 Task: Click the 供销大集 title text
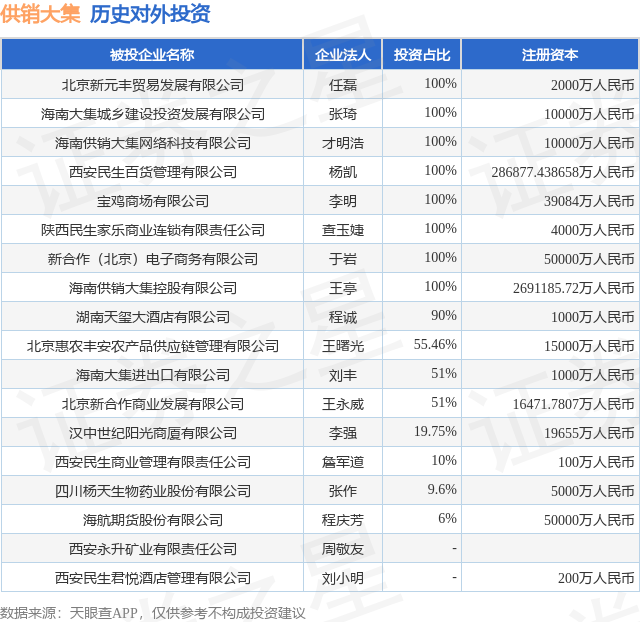pos(40,14)
